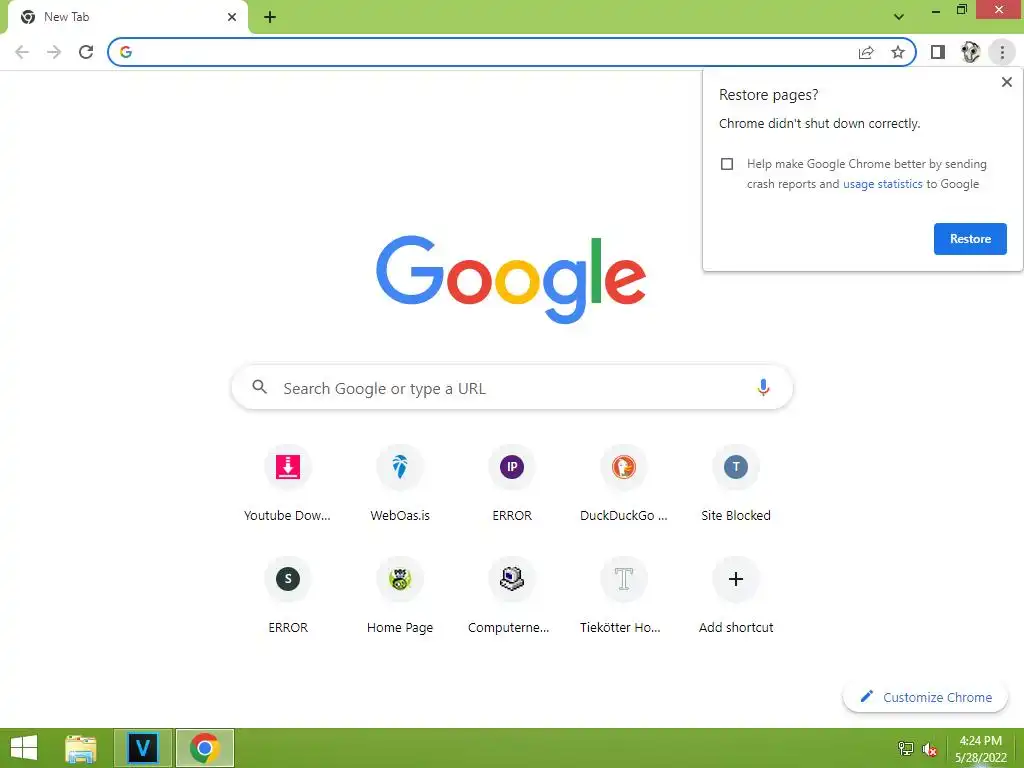Open the usage statistics link

(882, 184)
